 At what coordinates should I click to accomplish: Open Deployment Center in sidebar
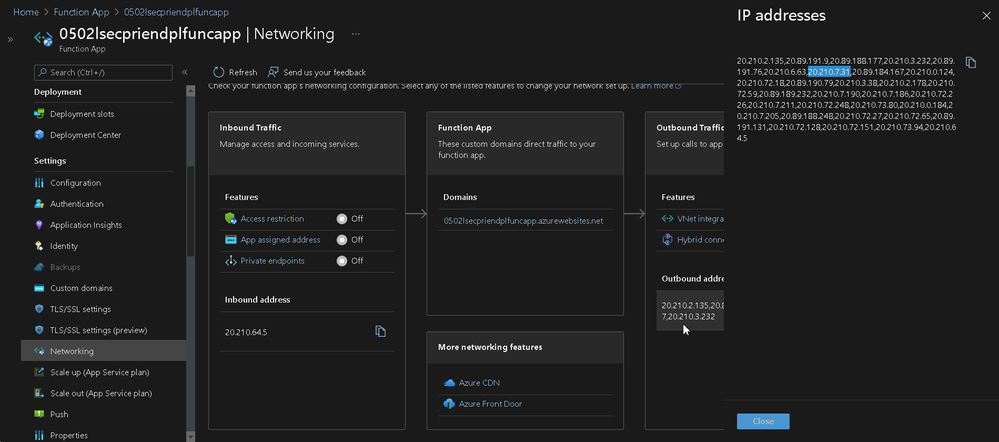85,135
